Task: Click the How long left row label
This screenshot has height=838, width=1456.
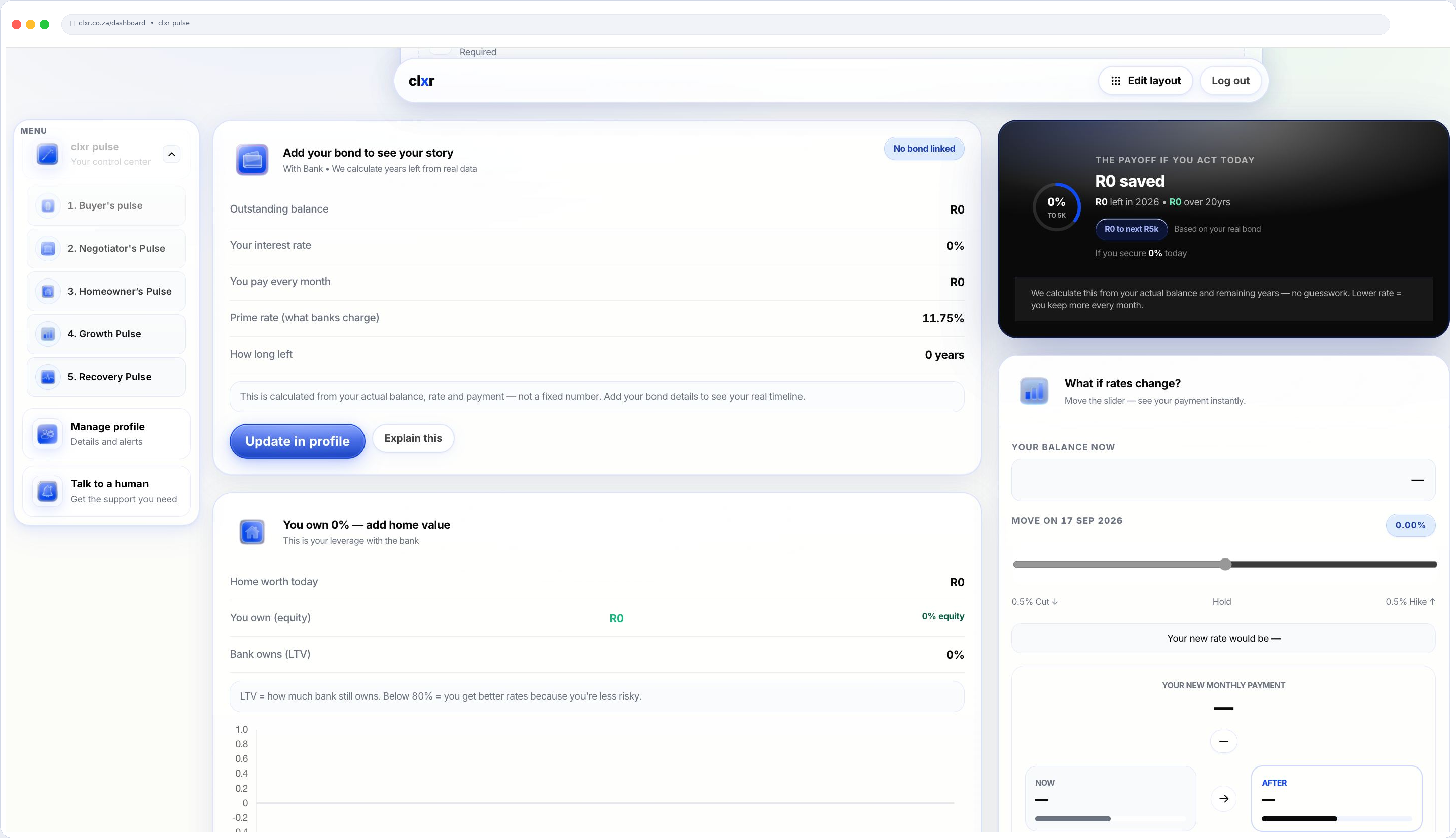Action: coord(261,354)
